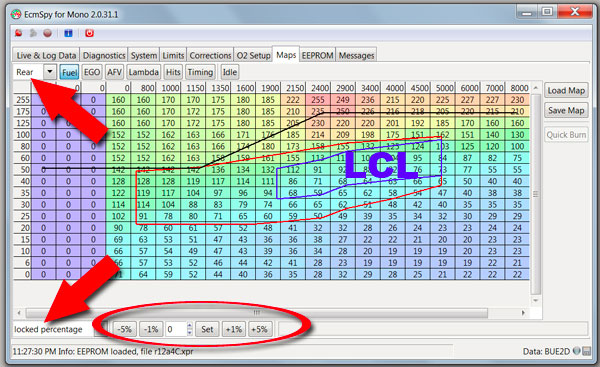Click the horizontal scrollbar below the map
600x367 pixels.
click(x=257, y=313)
